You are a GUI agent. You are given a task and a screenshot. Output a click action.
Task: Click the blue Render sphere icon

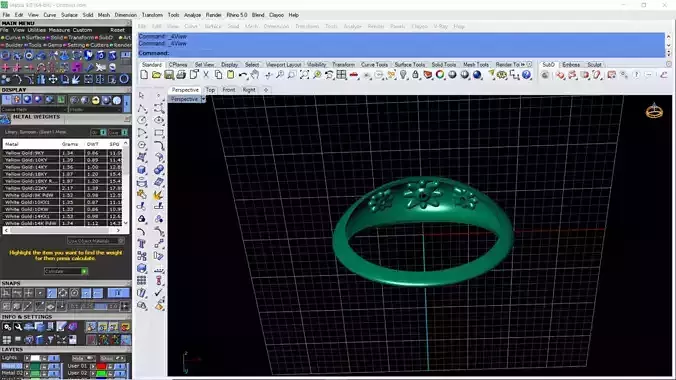tap(477, 75)
